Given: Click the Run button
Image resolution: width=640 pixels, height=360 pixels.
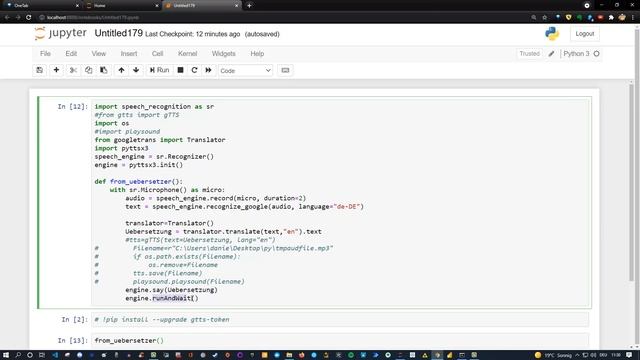Looking at the screenshot, I should [159, 70].
